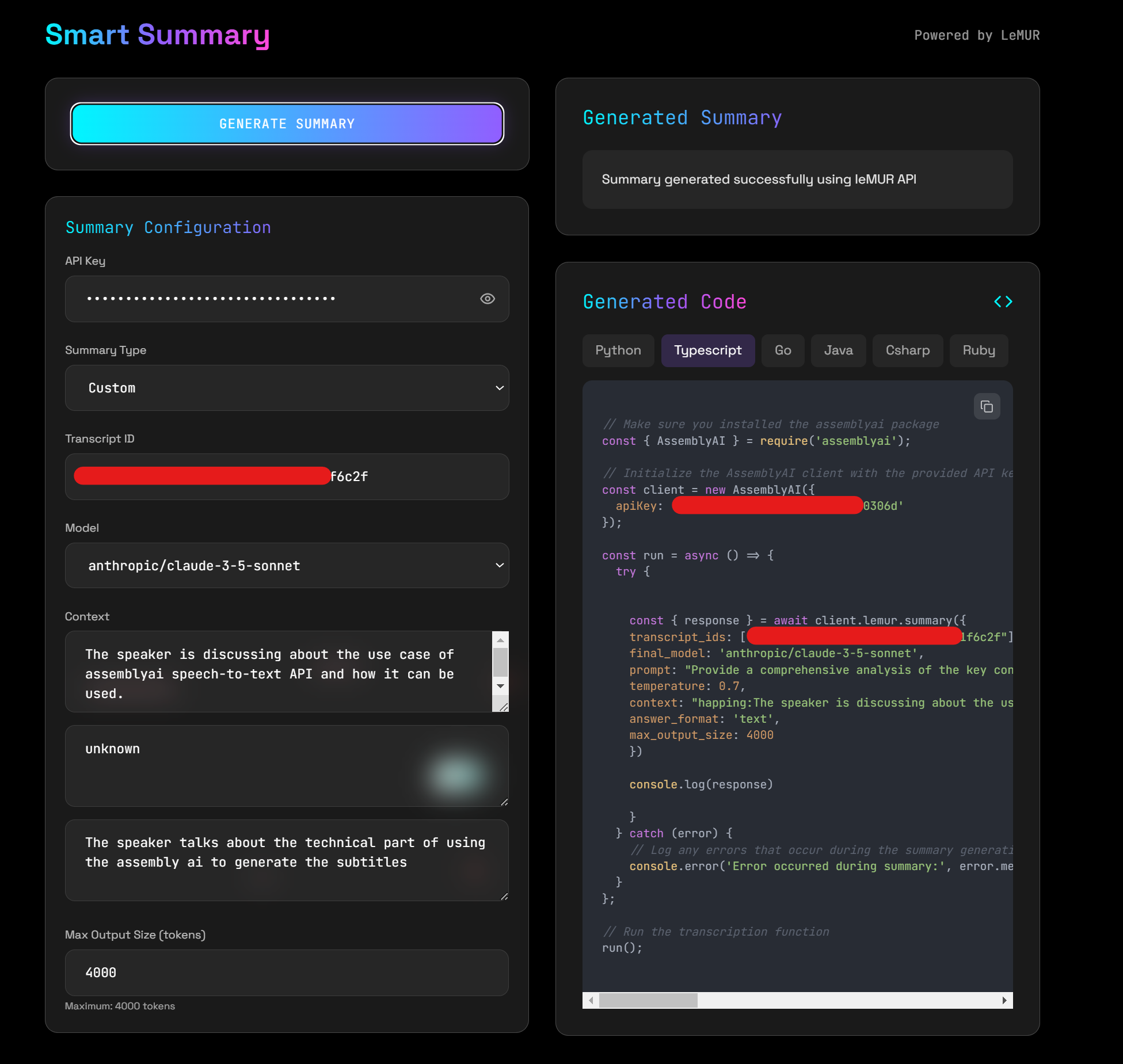Click the Java language tab
The height and width of the screenshot is (1064, 1123).
(x=838, y=350)
